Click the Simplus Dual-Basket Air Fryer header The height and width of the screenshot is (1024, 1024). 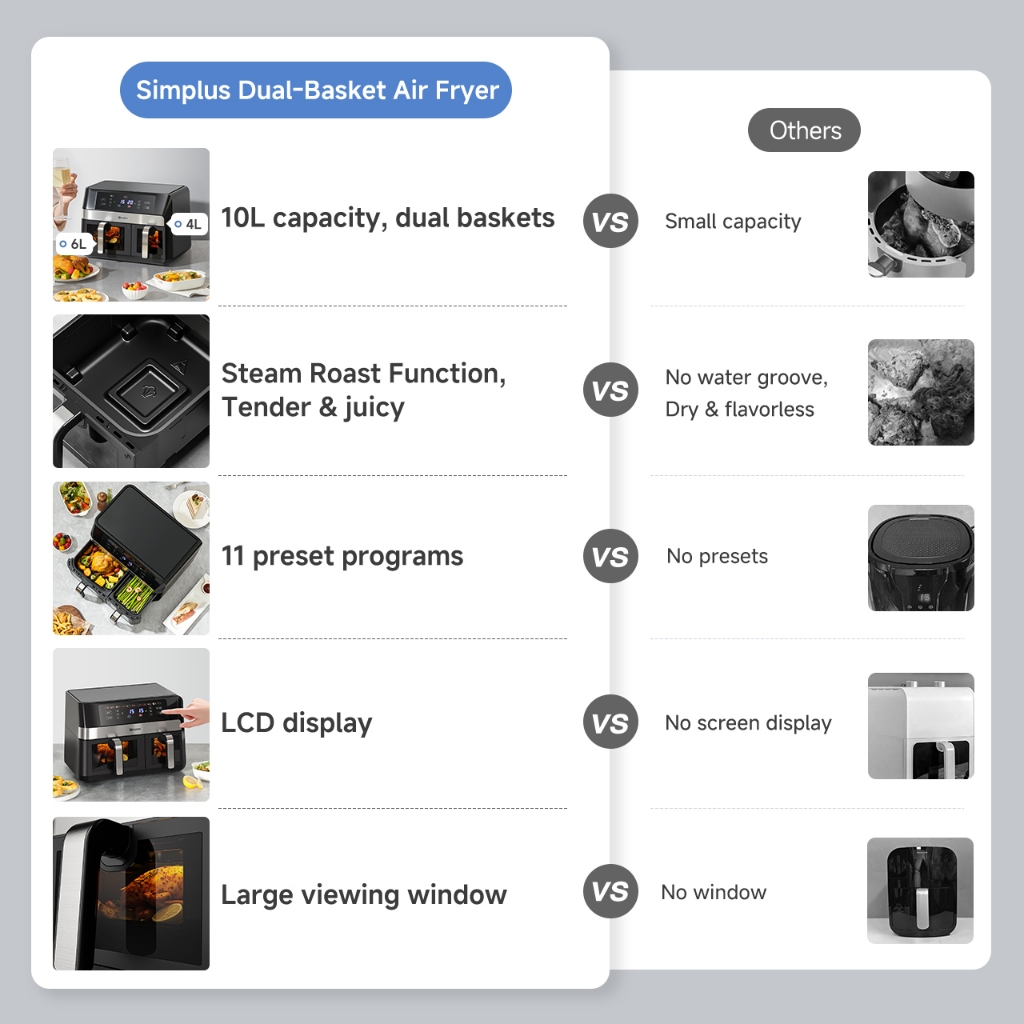316,90
